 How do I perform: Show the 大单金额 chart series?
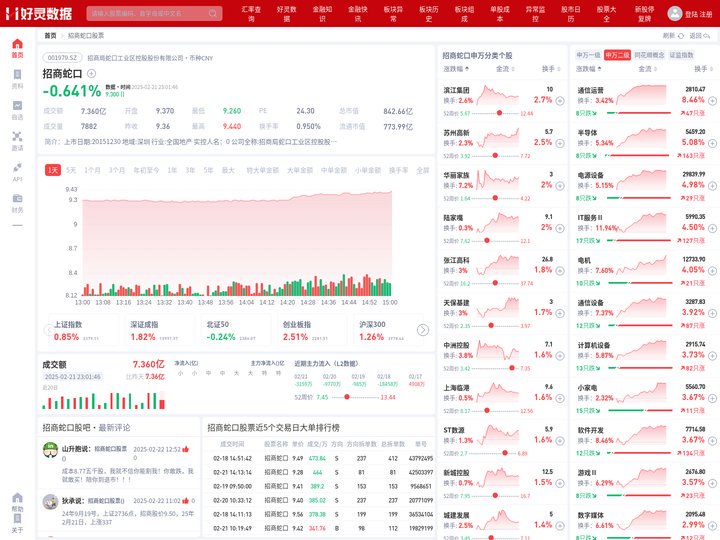pos(300,170)
